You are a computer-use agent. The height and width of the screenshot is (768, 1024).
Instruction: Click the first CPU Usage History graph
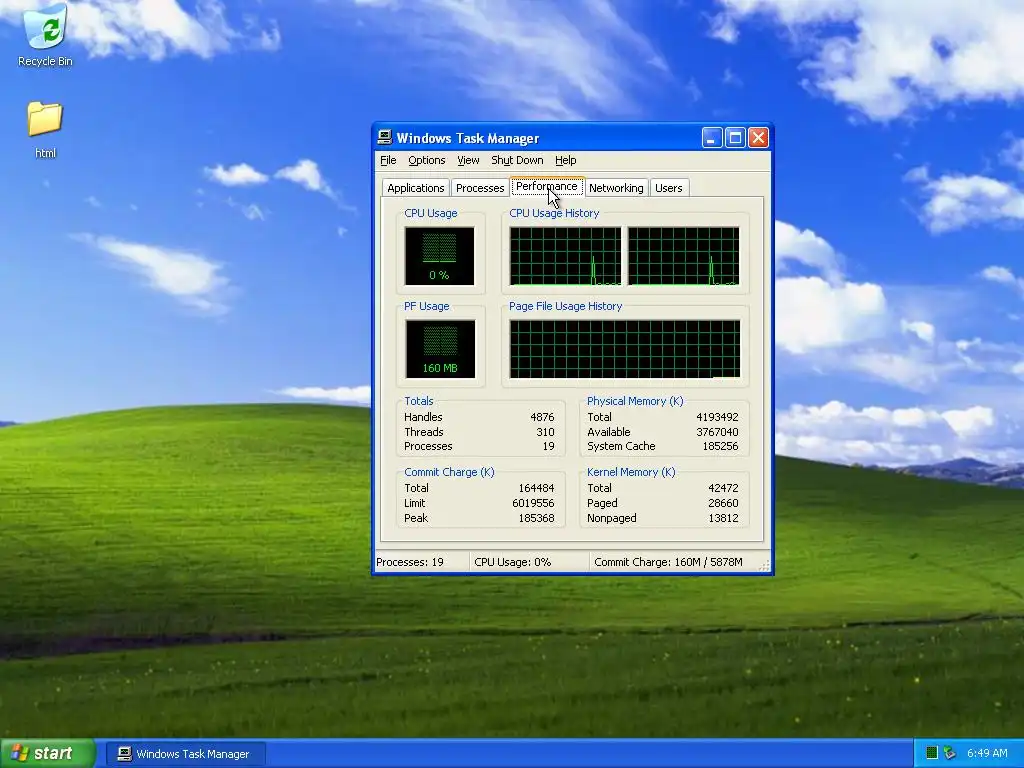coord(566,256)
